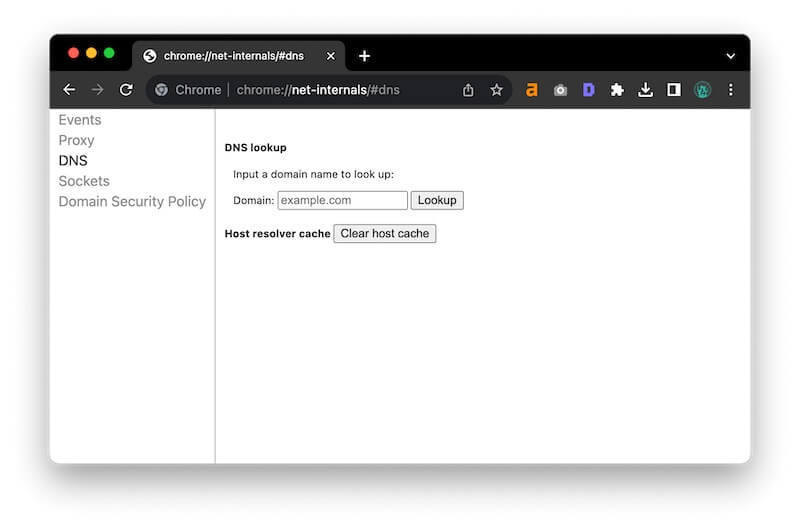This screenshot has width=800, height=529.
Task: Click the yellow minimize window button
Action: pos(91,53)
